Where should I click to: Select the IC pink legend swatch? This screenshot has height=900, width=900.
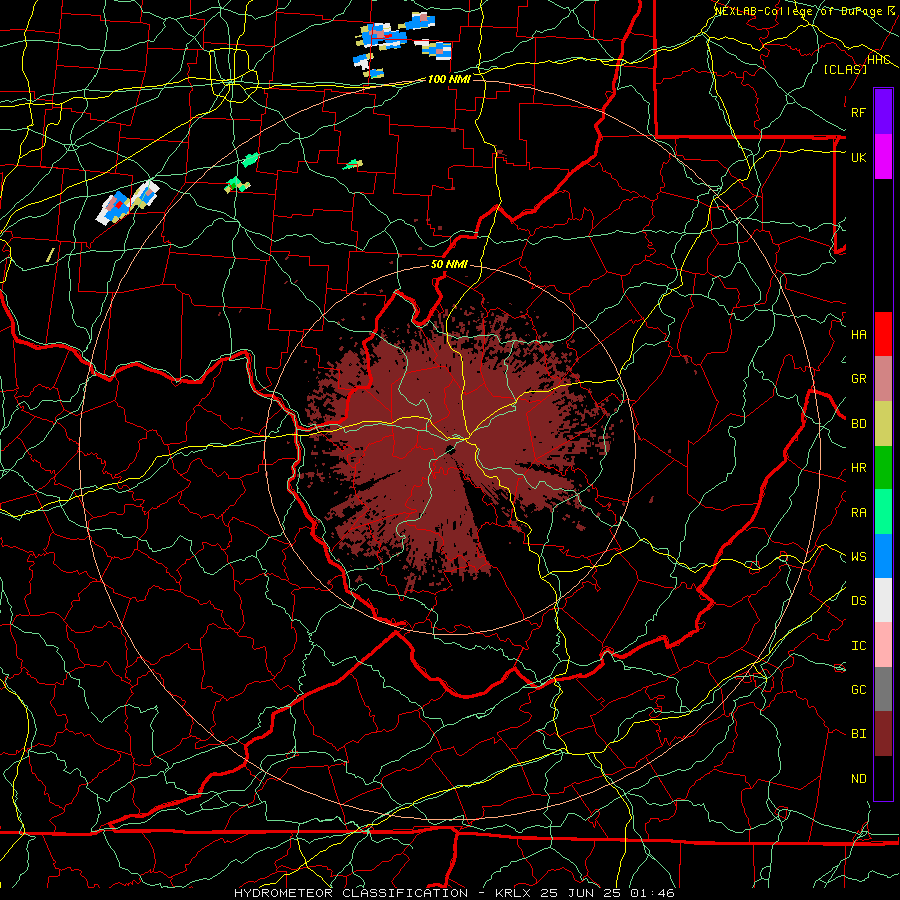click(883, 645)
